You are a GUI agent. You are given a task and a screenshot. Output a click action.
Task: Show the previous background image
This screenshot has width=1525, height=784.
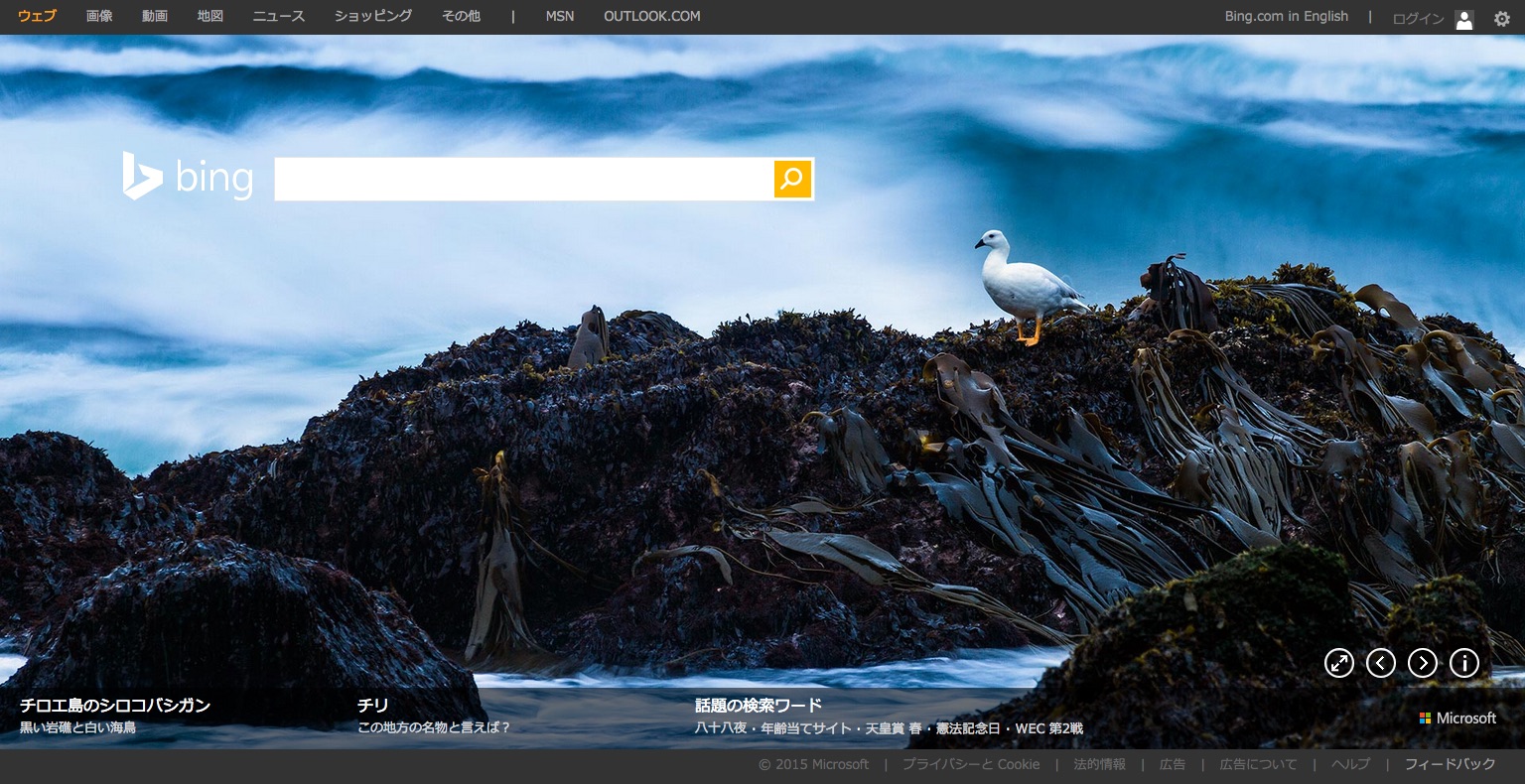click(1381, 663)
